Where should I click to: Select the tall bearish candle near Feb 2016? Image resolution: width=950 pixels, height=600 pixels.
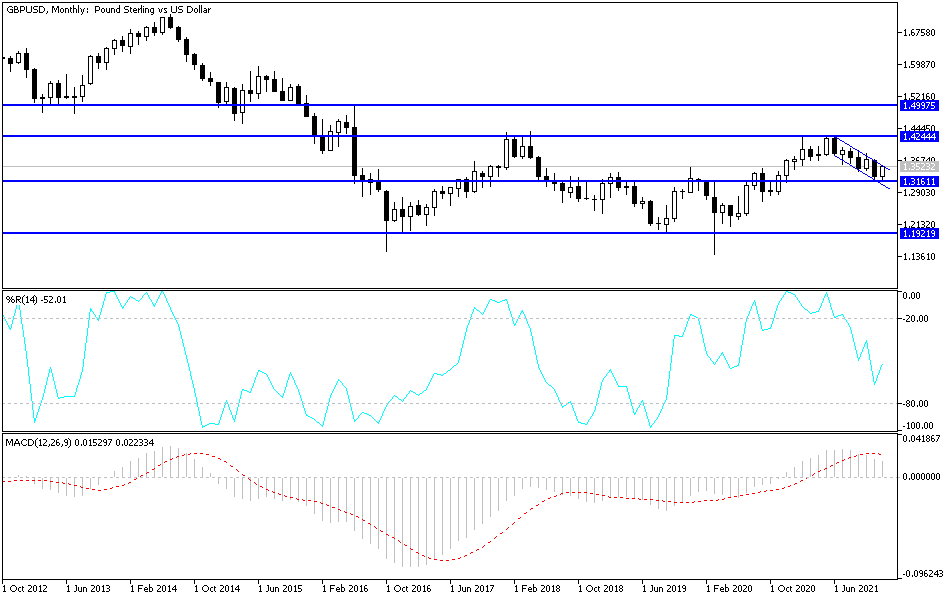click(x=353, y=150)
